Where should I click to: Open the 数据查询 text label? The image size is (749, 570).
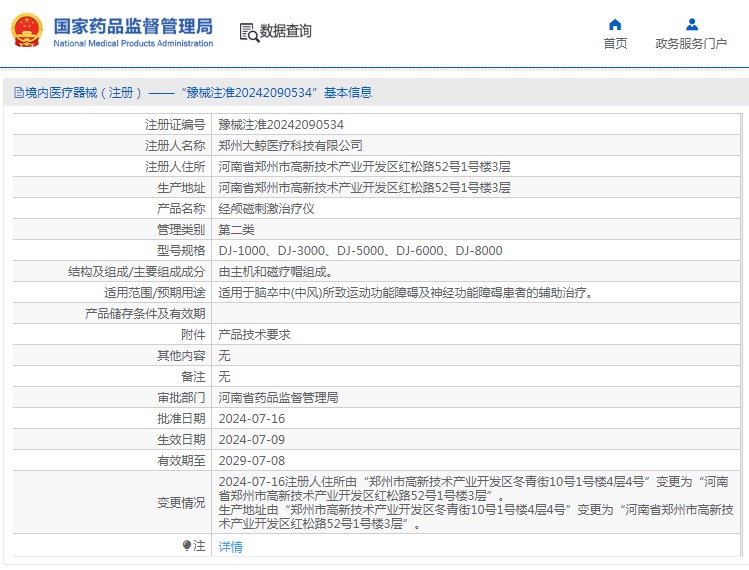[x=286, y=32]
